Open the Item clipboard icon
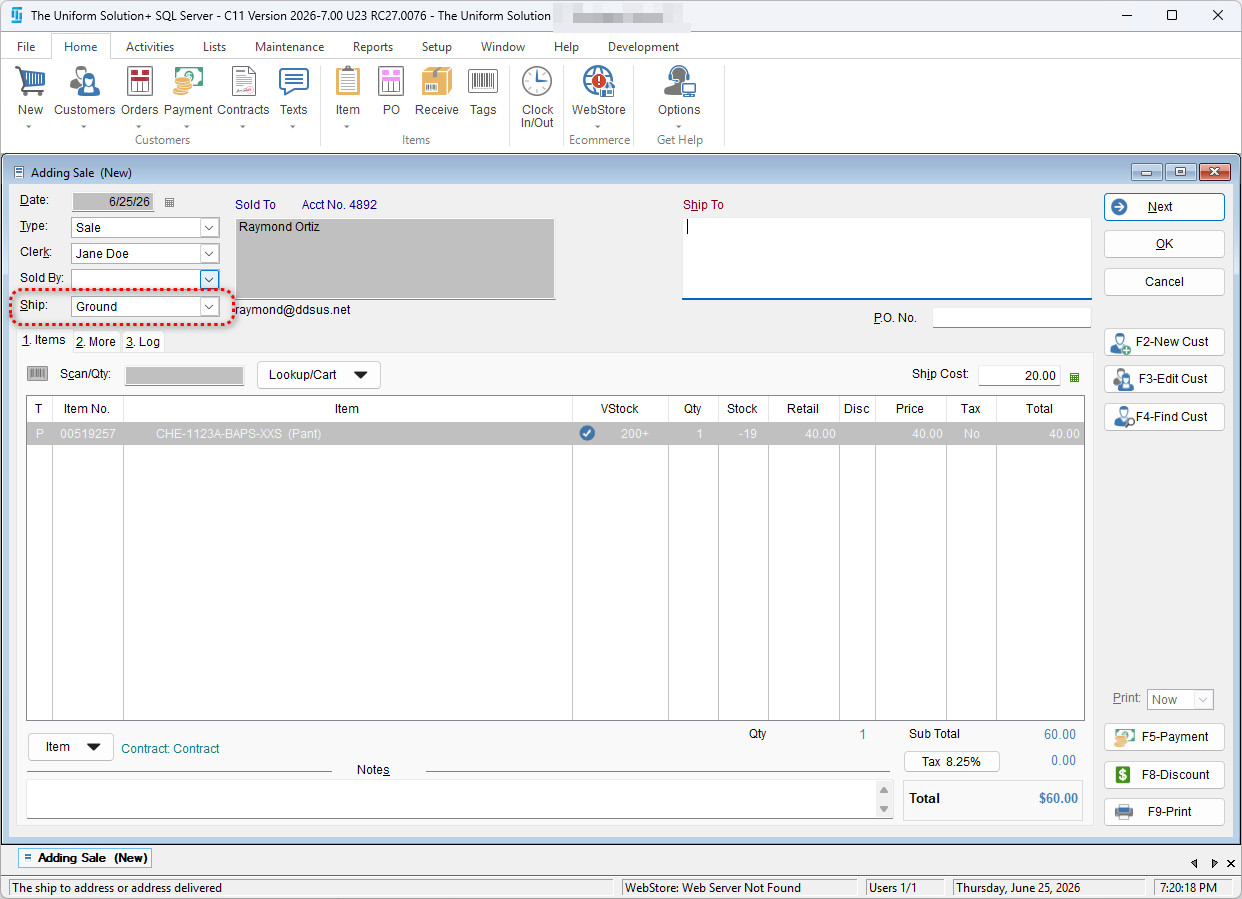1242x899 pixels. pyautogui.click(x=348, y=82)
